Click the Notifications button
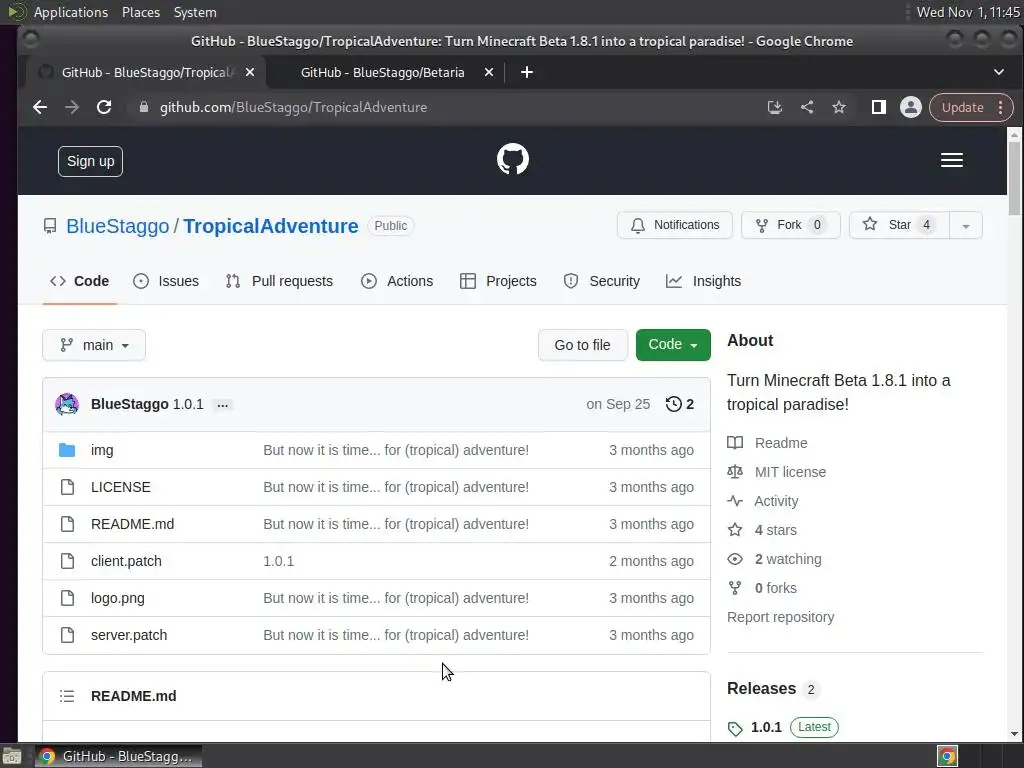 click(675, 225)
